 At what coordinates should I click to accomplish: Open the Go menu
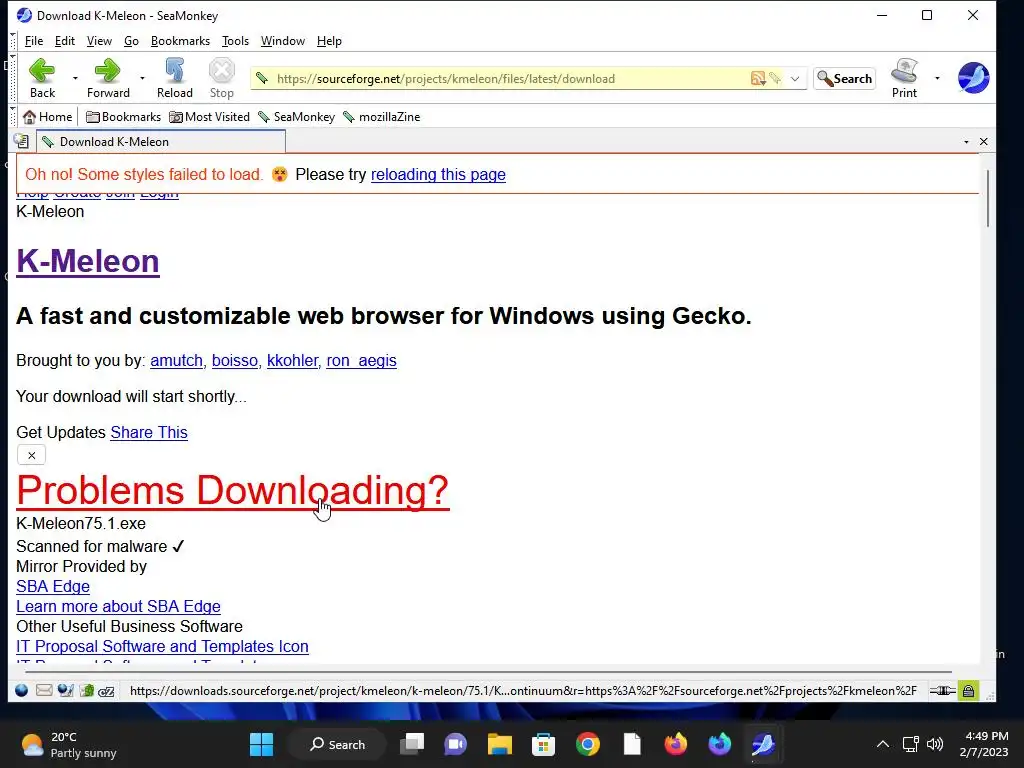tap(131, 40)
